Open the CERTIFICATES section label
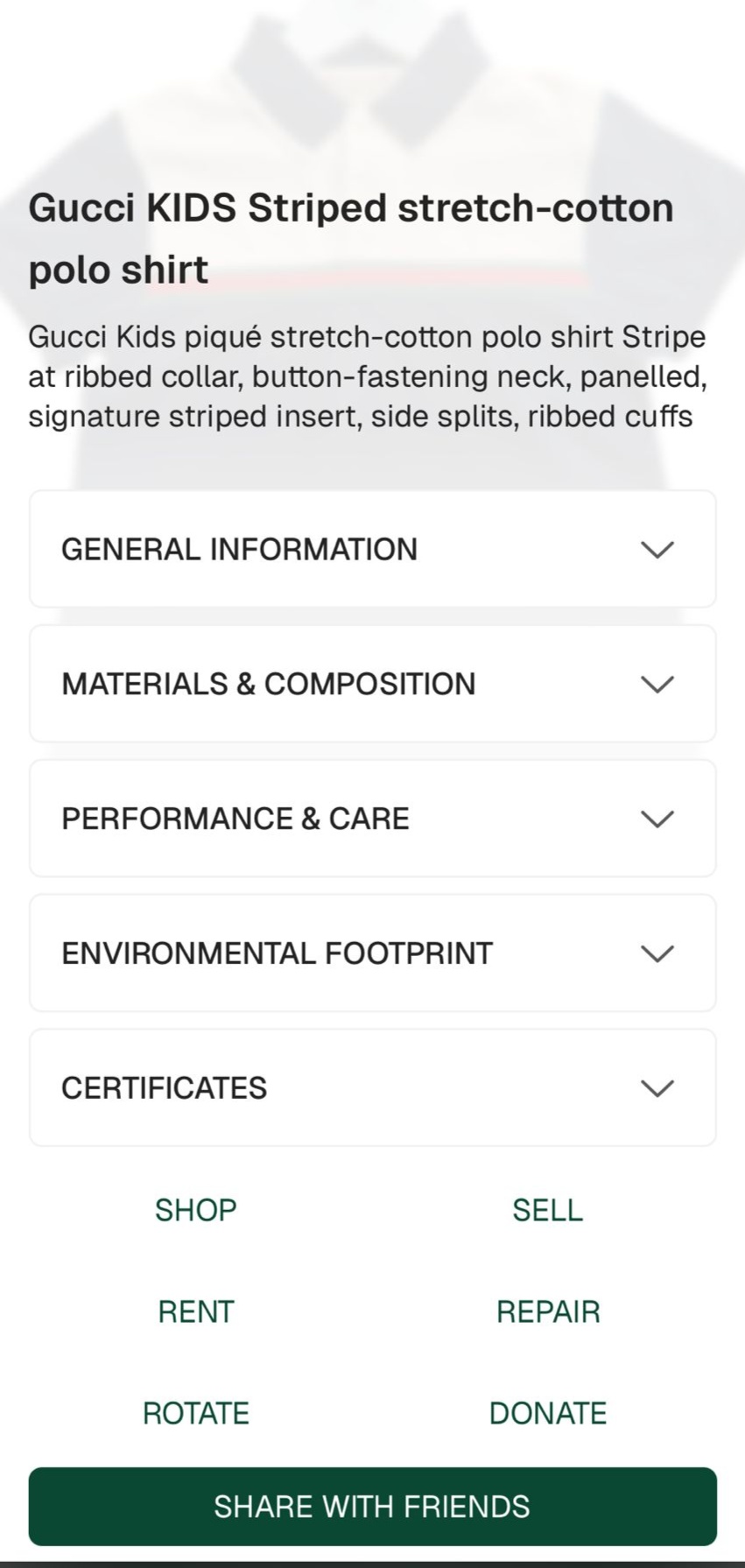Image resolution: width=745 pixels, height=1568 pixels. 164,1088
